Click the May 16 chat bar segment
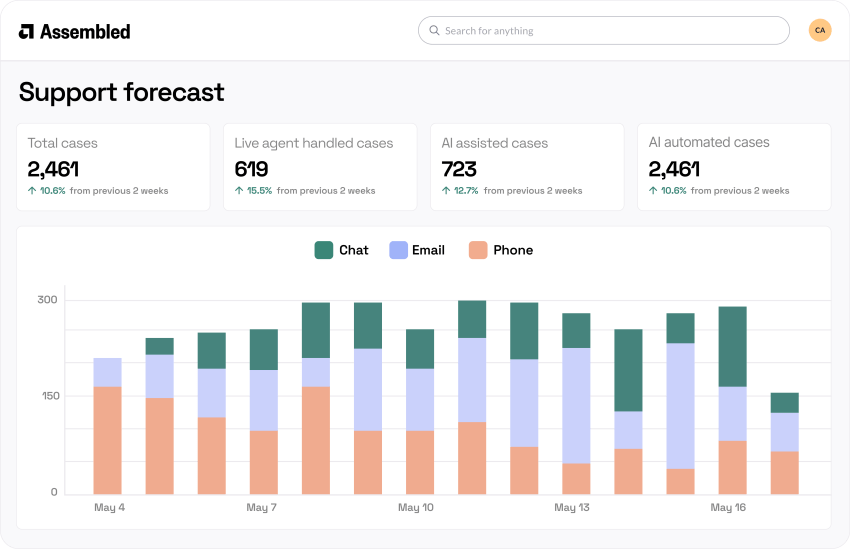Screen dimensions: 850x549 coord(732,347)
